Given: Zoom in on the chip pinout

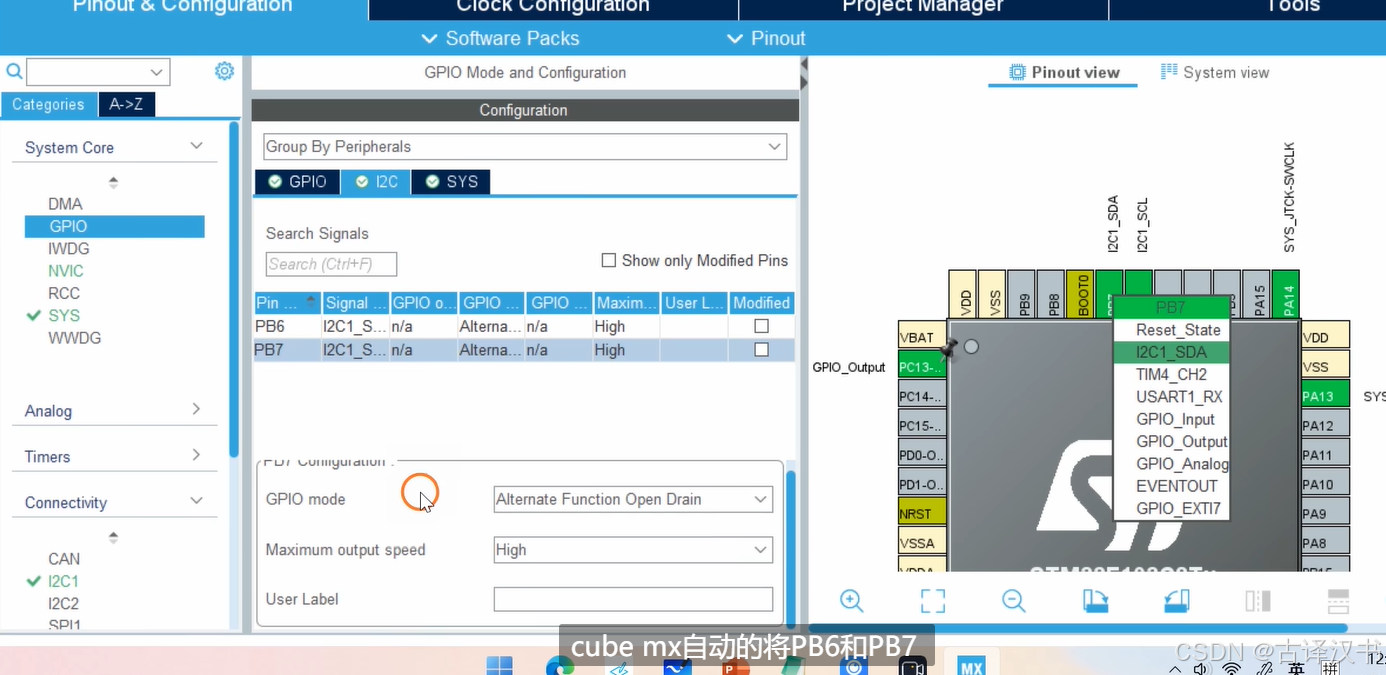Looking at the screenshot, I should [852, 600].
